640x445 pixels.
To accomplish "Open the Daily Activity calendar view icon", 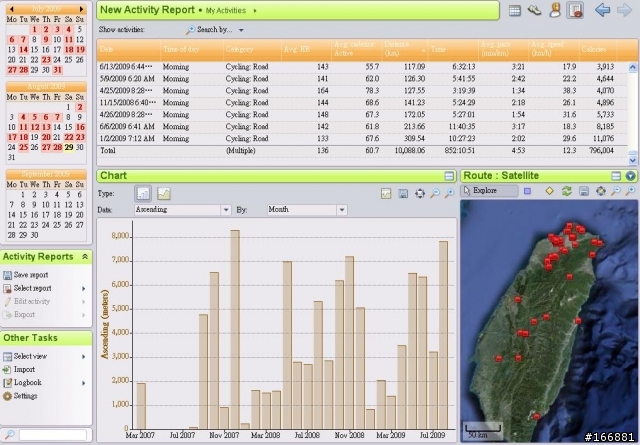I will [515, 10].
